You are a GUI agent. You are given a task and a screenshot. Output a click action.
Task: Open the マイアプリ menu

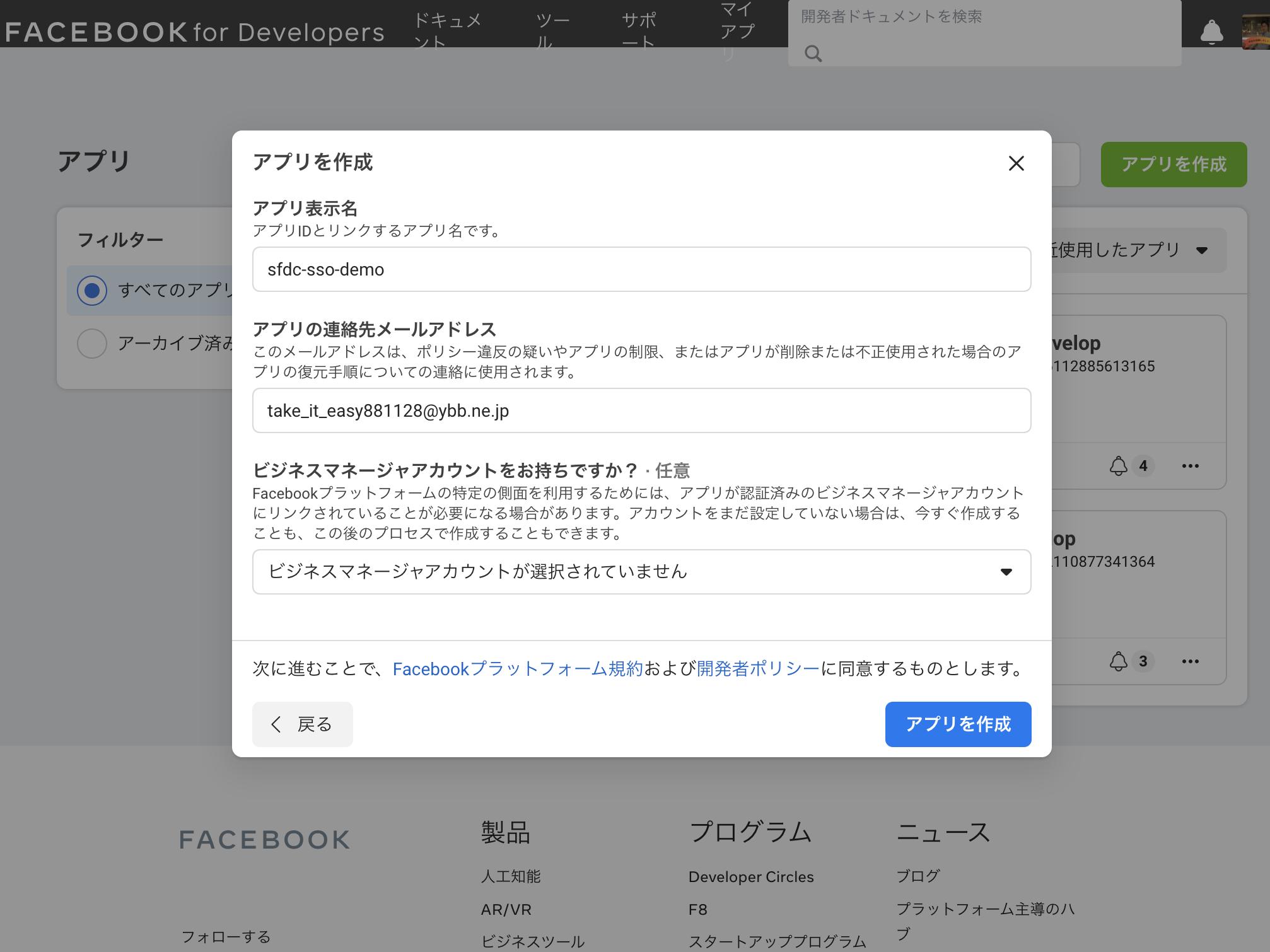(737, 32)
